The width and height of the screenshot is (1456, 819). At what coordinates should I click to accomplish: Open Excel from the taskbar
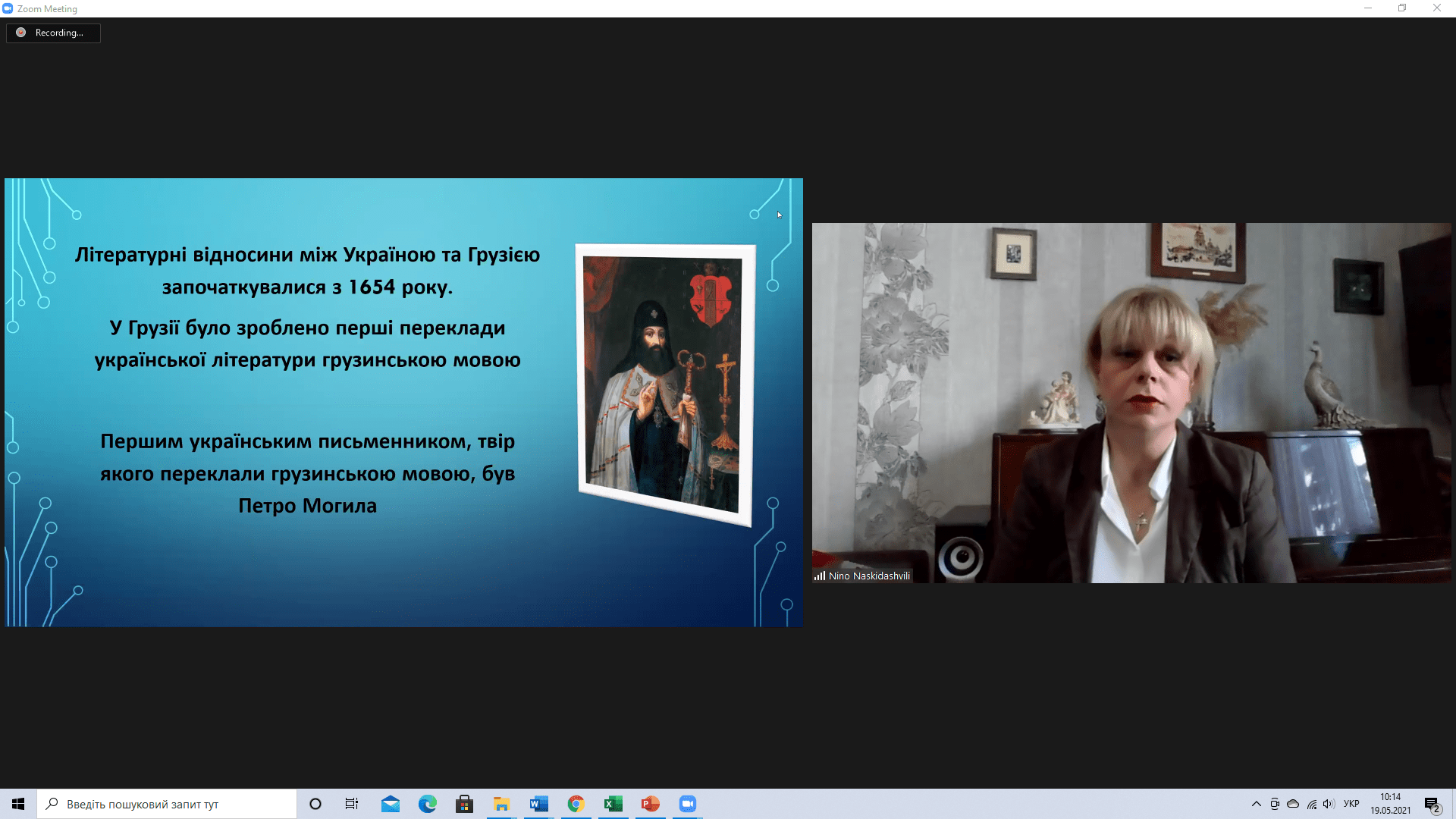click(613, 804)
